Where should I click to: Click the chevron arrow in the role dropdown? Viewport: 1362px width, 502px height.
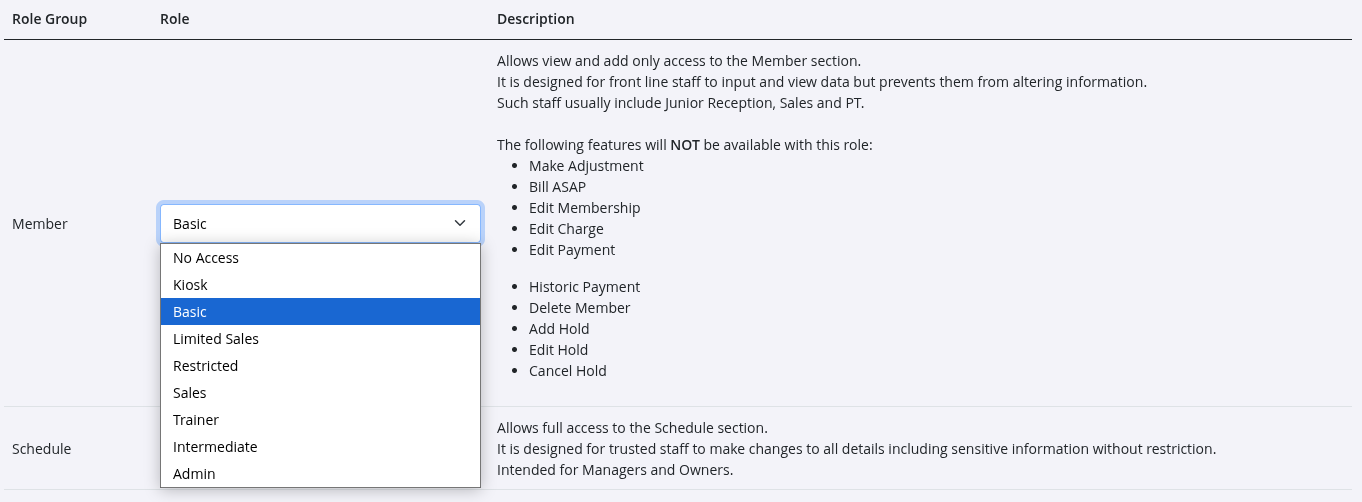460,223
